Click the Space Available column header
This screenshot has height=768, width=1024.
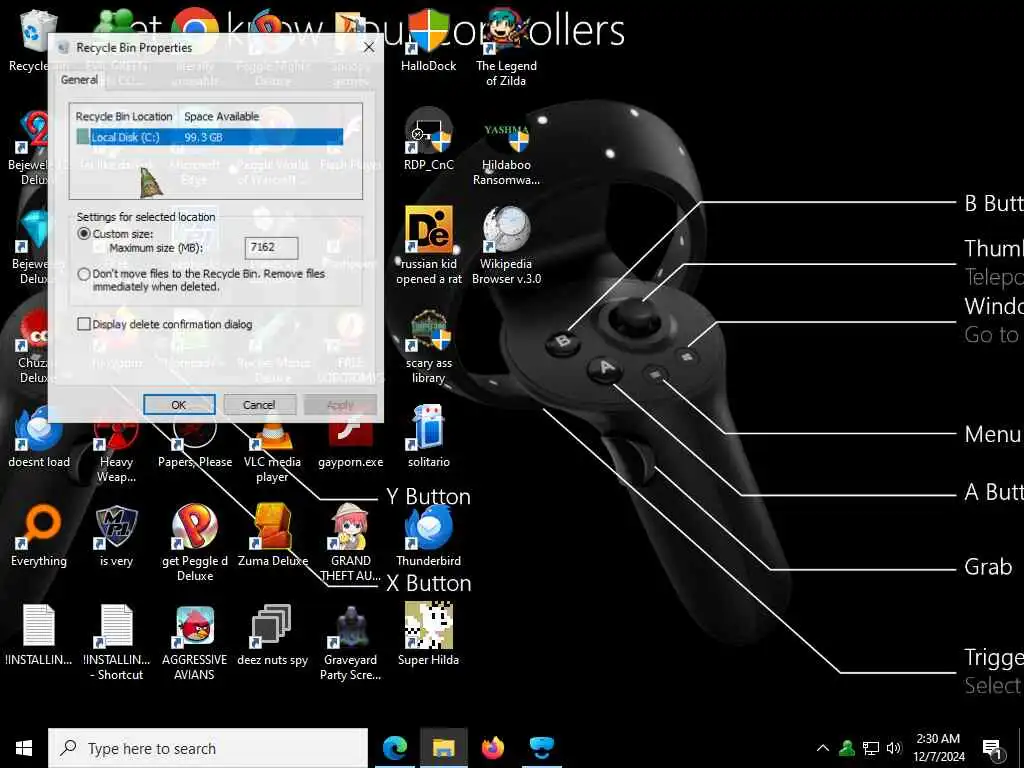coord(221,116)
